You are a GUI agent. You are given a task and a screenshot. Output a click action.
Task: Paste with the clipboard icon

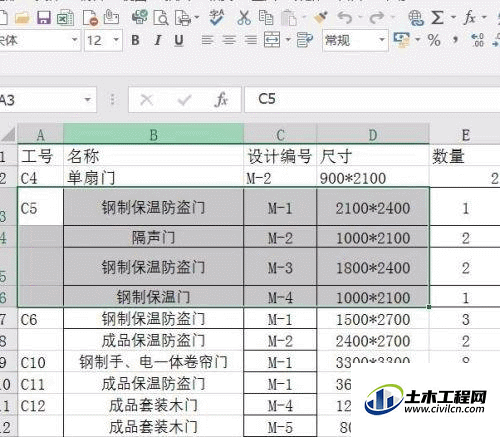[289, 17]
